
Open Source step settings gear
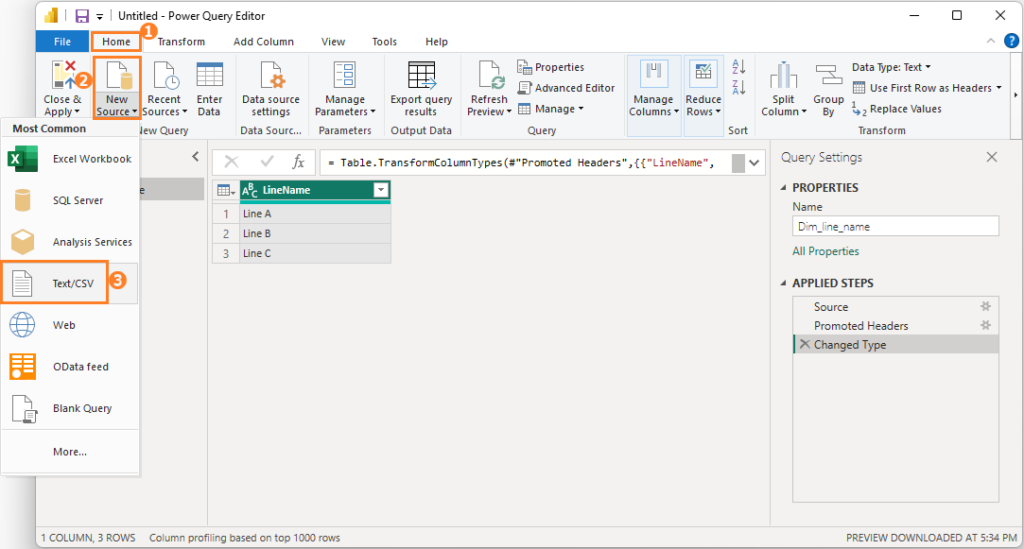(986, 306)
